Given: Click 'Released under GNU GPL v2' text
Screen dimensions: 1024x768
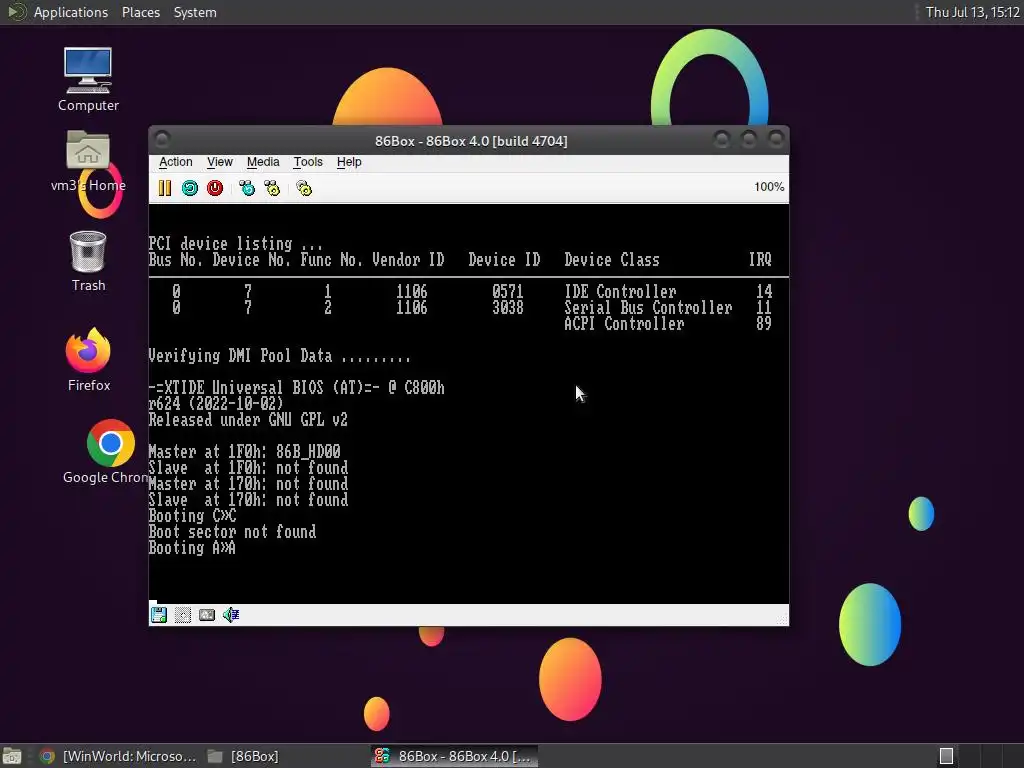Looking at the screenshot, I should (x=248, y=420).
